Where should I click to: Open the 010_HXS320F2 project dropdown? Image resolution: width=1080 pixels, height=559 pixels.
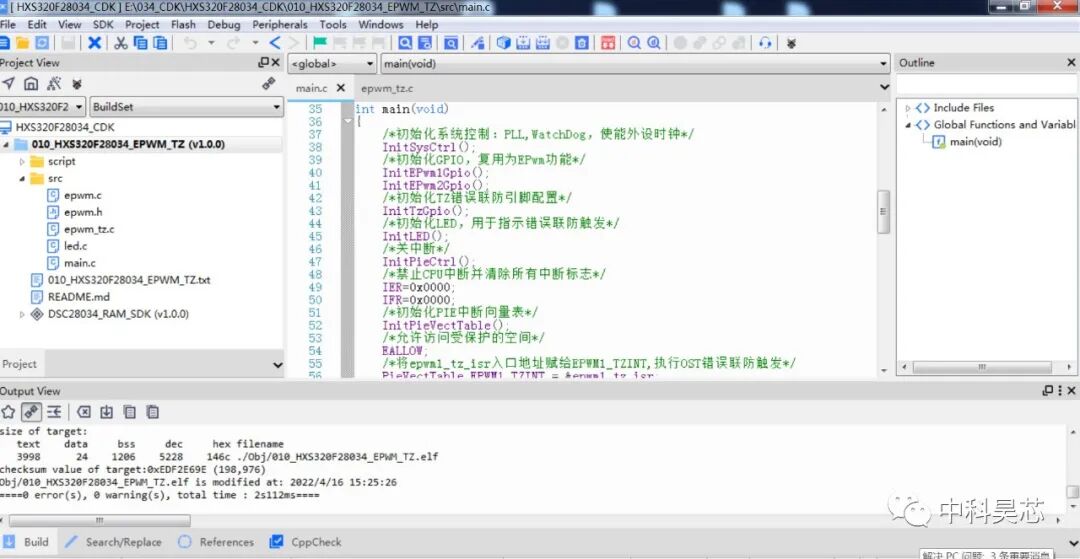tap(79, 107)
